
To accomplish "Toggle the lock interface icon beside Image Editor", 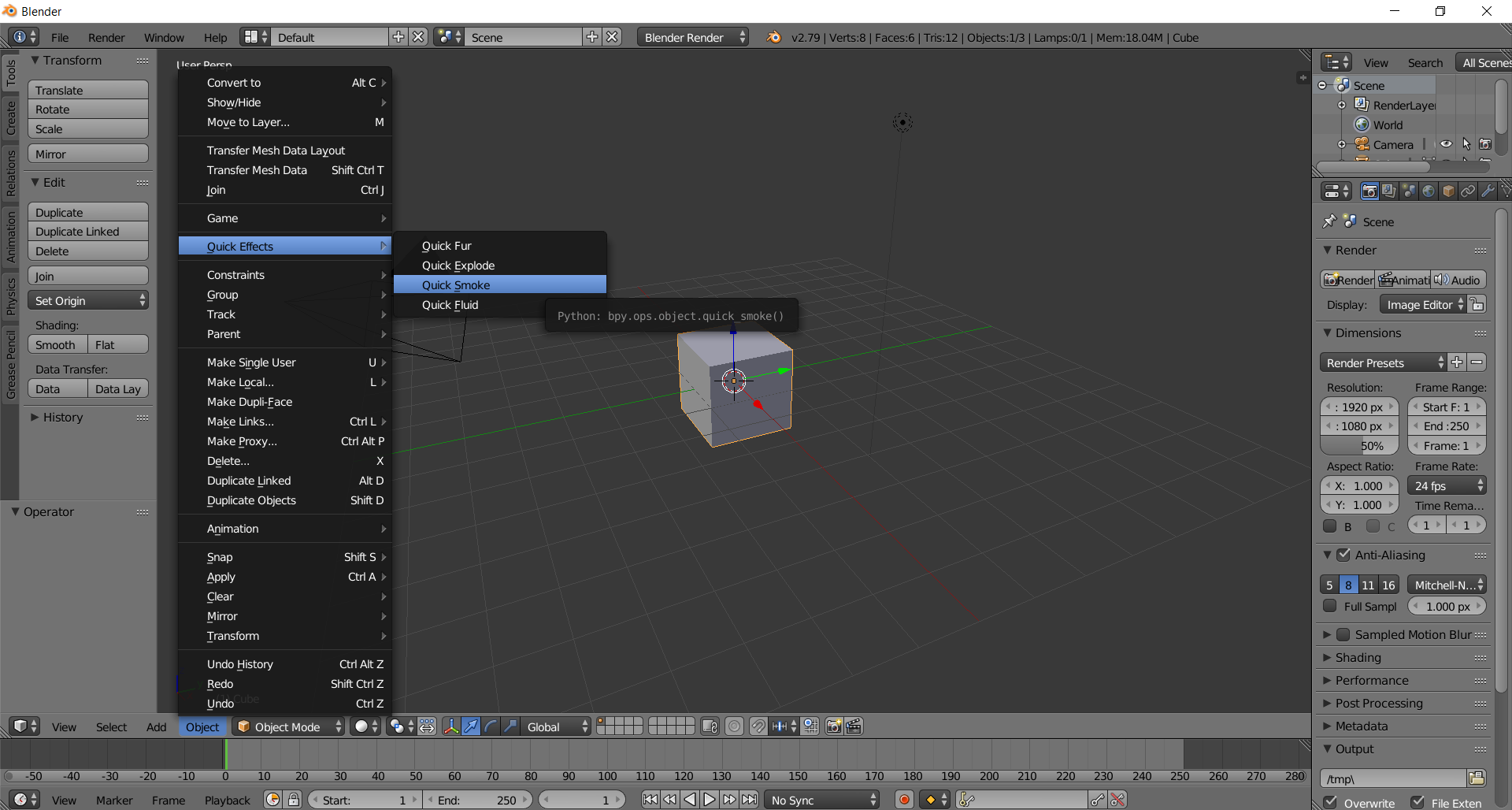I will point(1477,304).
